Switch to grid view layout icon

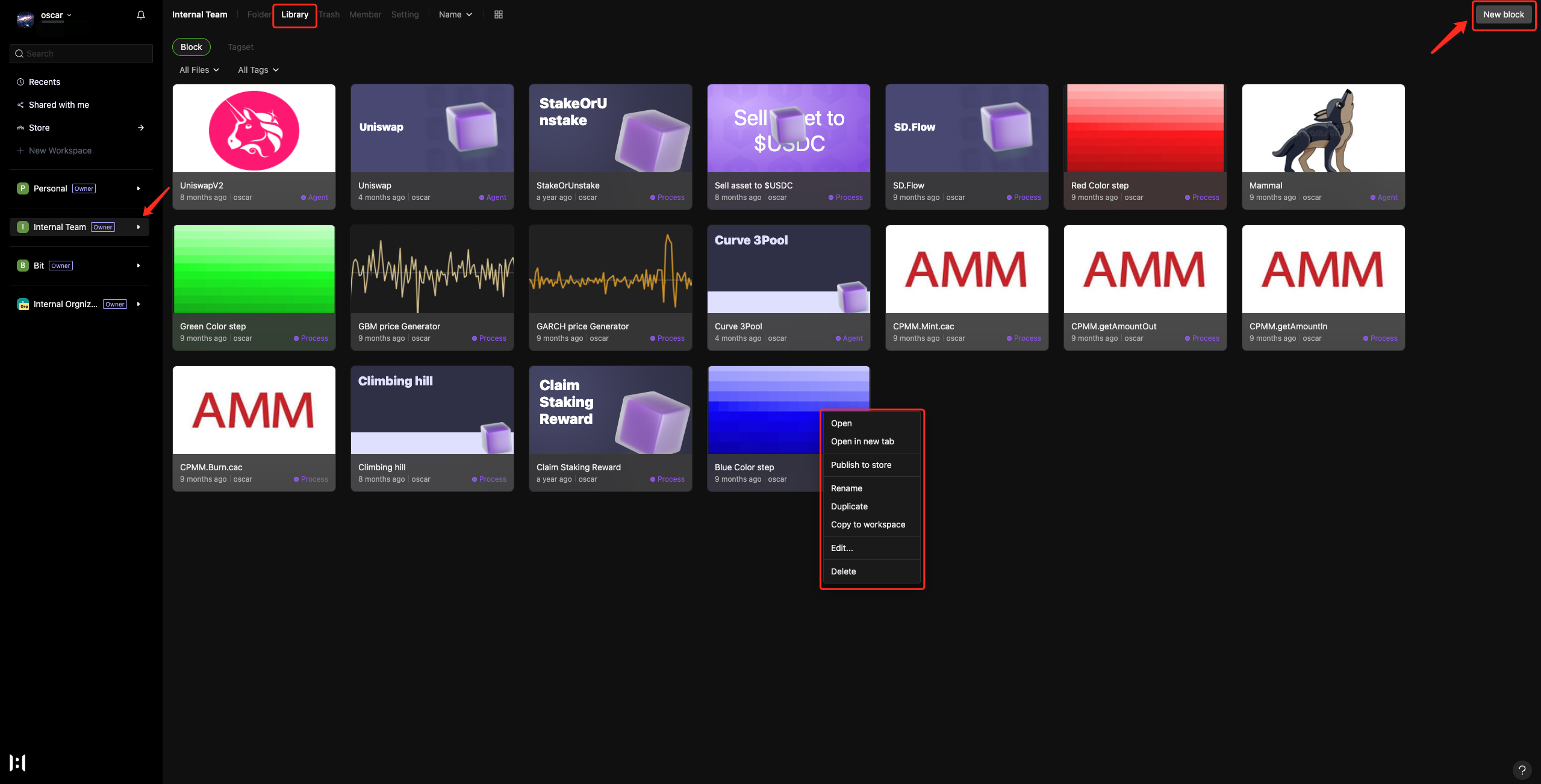499,14
